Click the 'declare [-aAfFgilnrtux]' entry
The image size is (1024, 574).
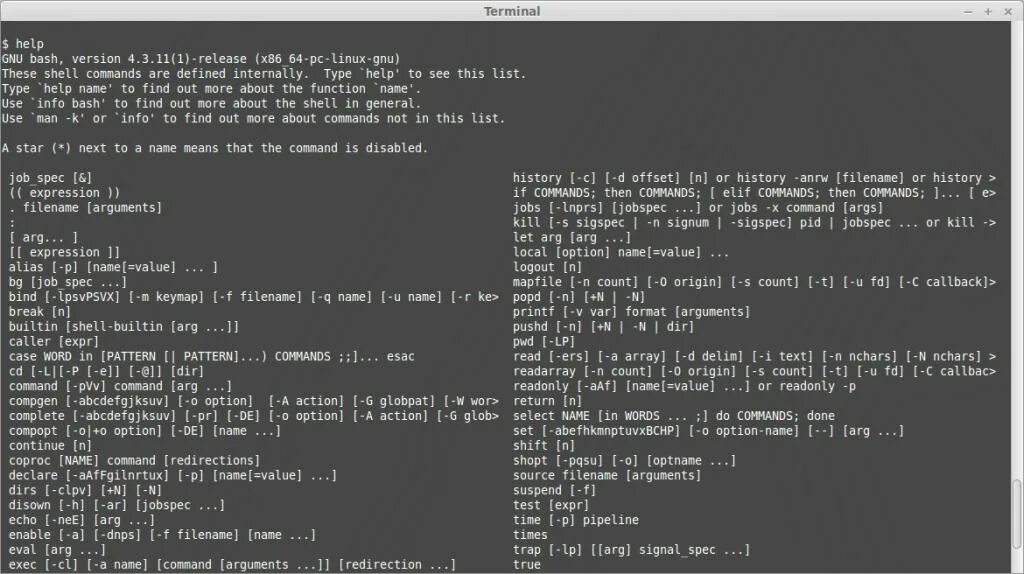[172, 475]
